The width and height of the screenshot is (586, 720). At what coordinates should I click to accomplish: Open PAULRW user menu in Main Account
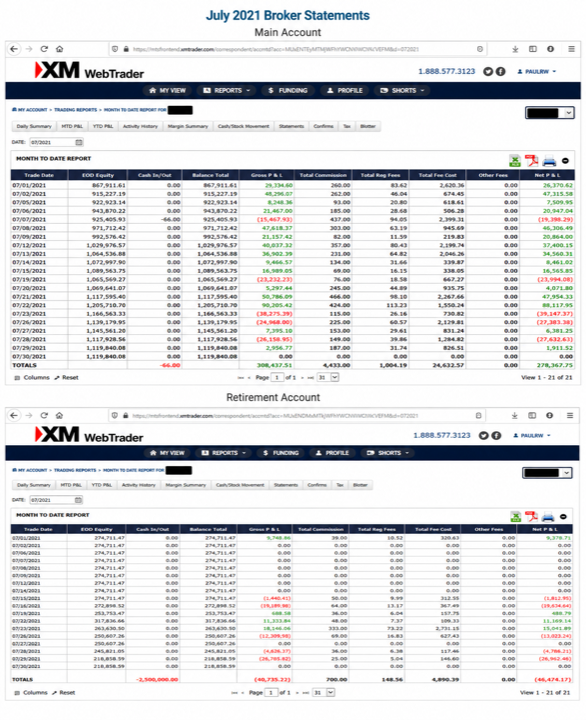coord(536,72)
